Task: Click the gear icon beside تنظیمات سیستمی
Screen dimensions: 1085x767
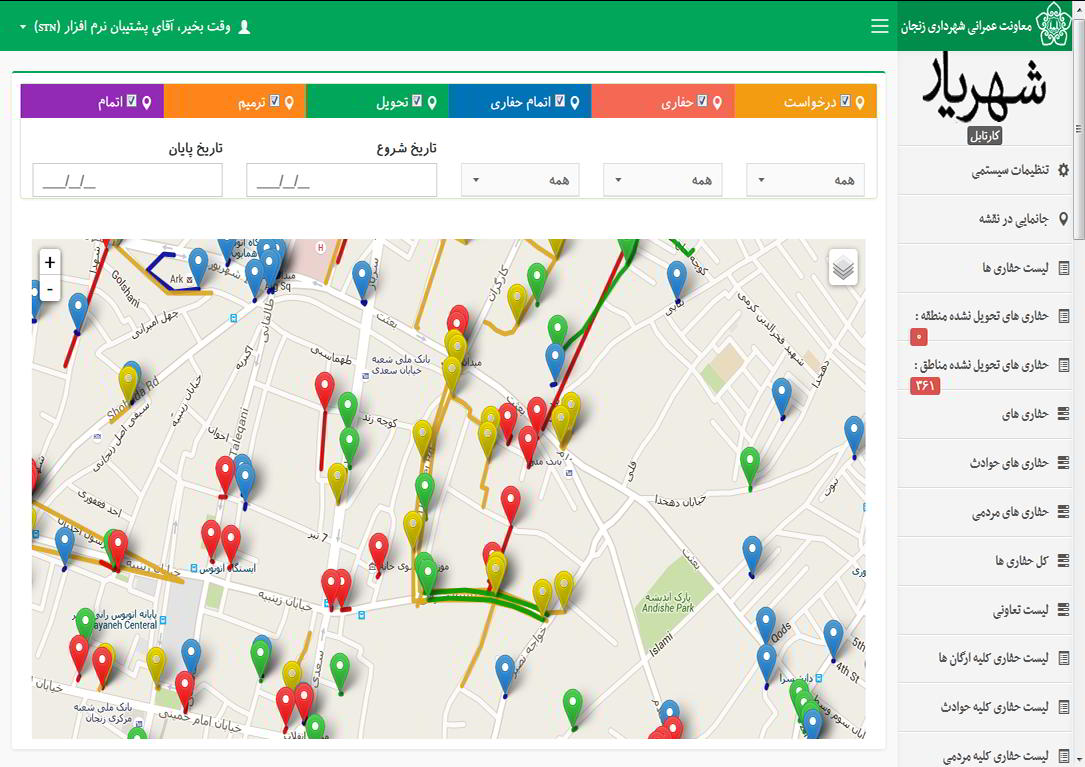Action: coord(1064,170)
